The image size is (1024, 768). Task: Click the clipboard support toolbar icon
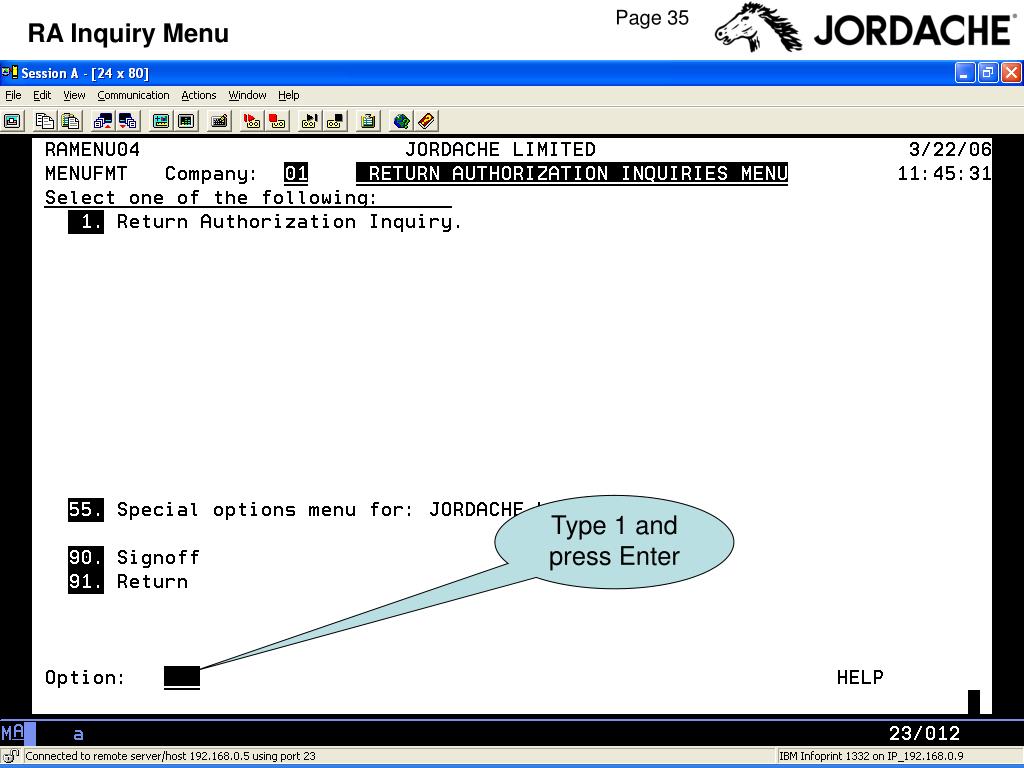point(368,121)
